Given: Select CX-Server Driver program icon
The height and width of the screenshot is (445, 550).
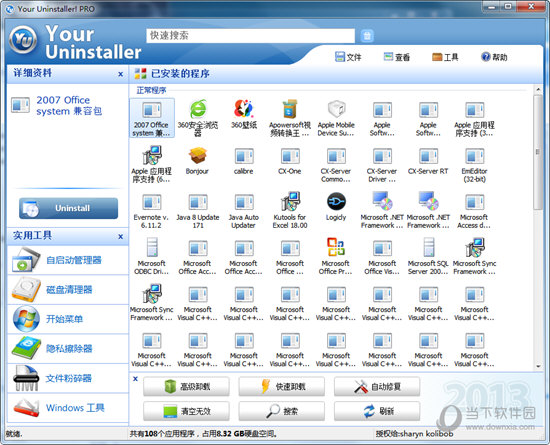Looking at the screenshot, I should point(382,164).
